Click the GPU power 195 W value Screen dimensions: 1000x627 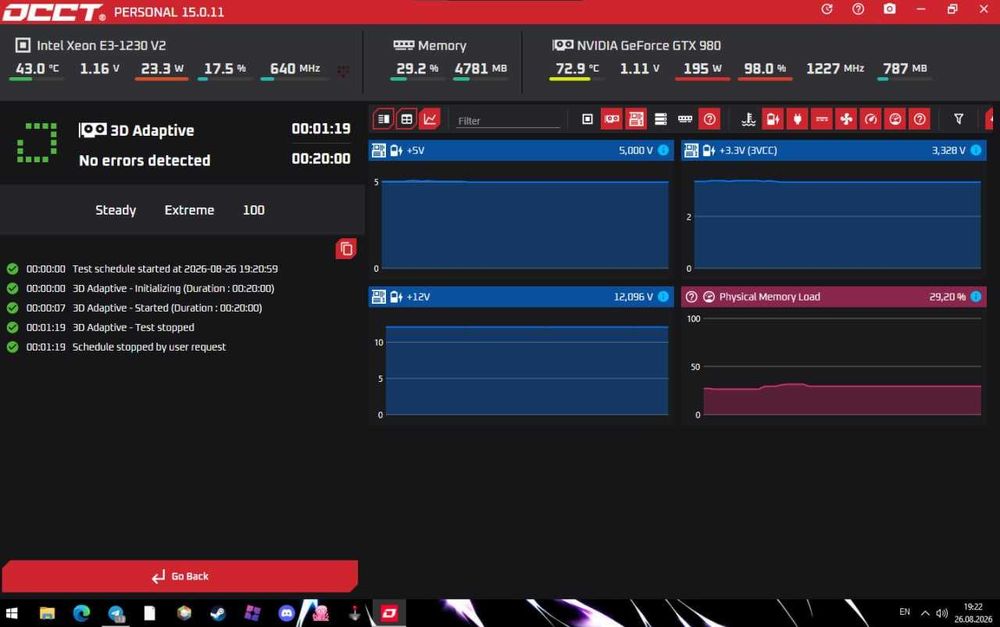coord(702,68)
